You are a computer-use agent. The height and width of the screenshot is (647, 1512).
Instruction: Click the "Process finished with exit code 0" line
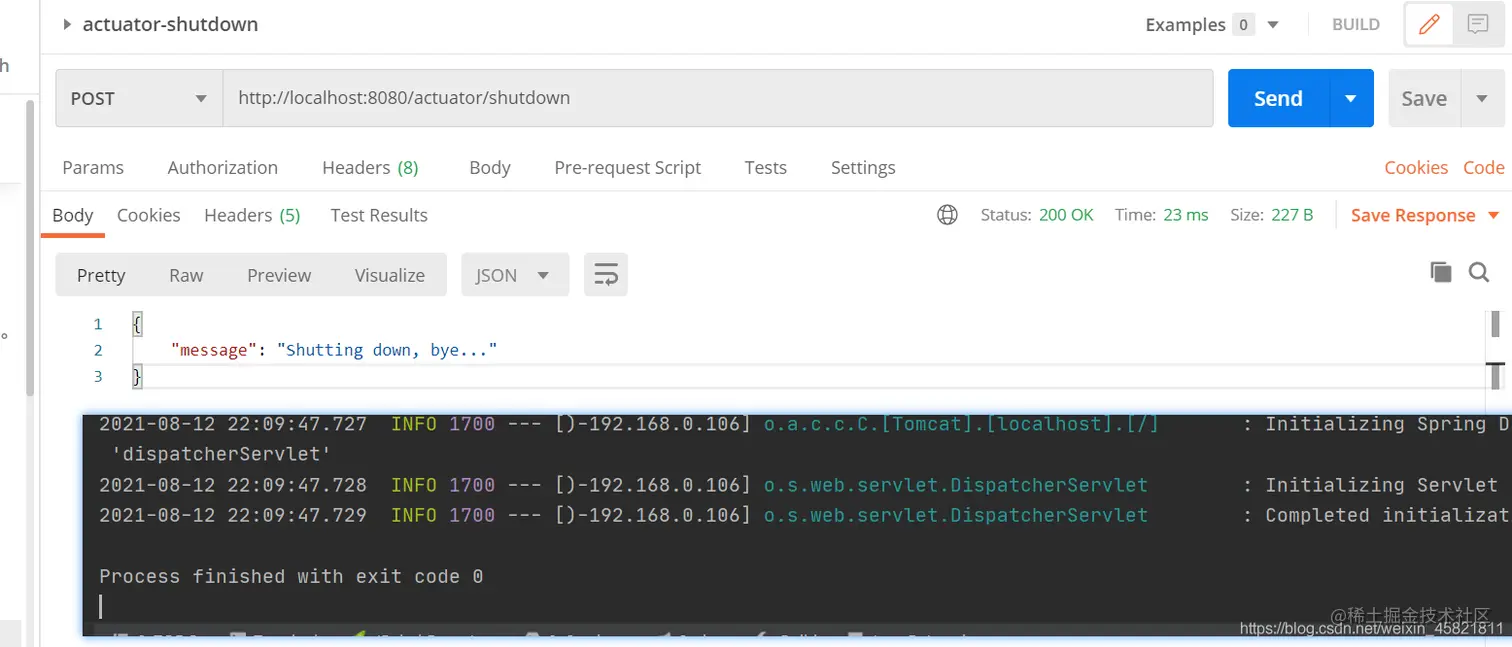[291, 577]
